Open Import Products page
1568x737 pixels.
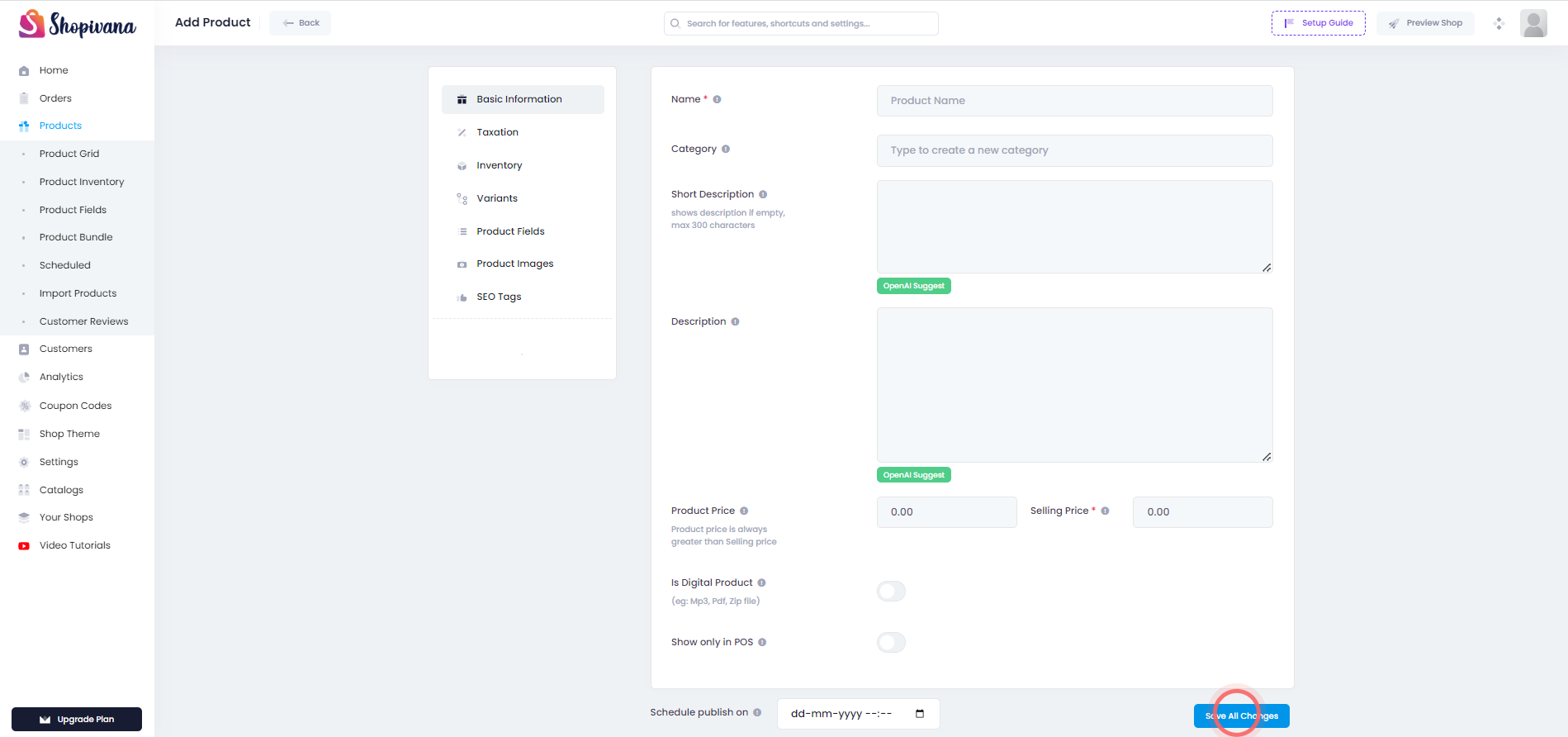click(78, 293)
